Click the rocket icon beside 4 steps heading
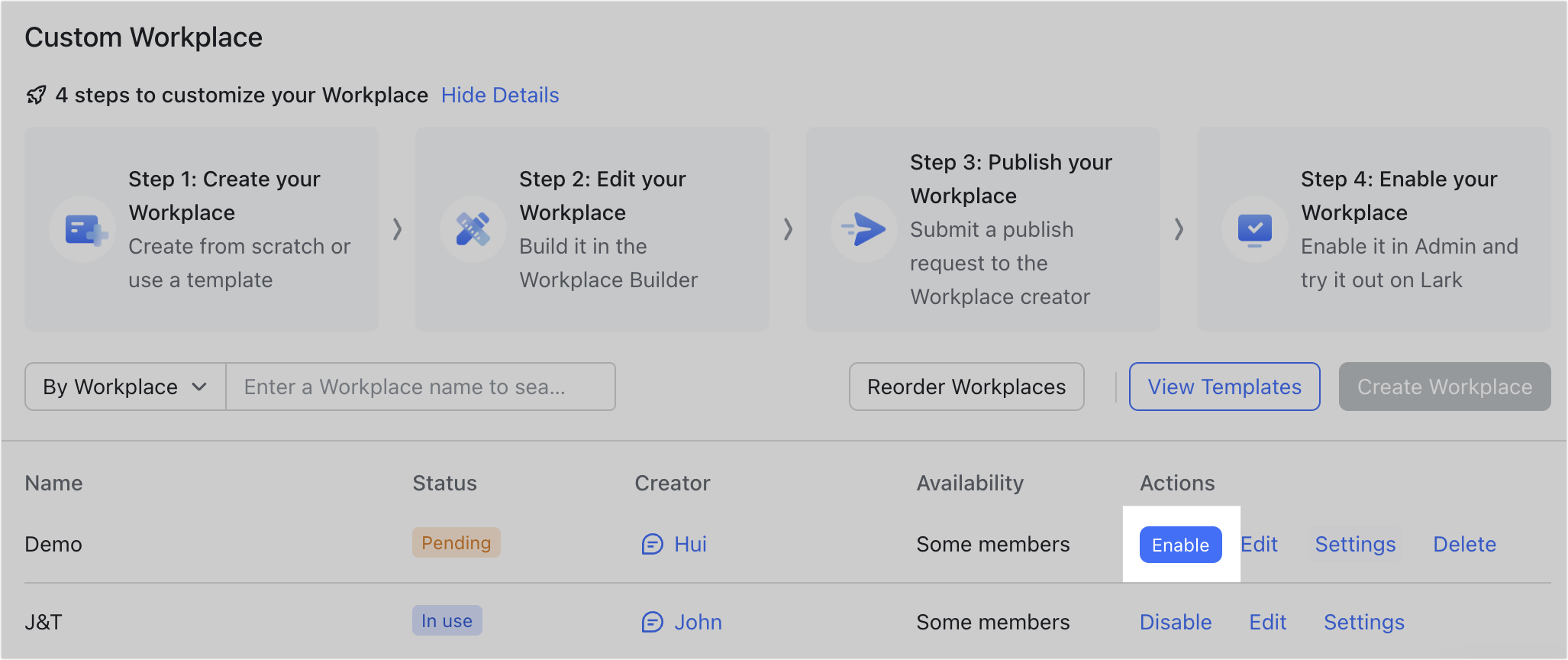The height and width of the screenshot is (660, 1568). (36, 95)
